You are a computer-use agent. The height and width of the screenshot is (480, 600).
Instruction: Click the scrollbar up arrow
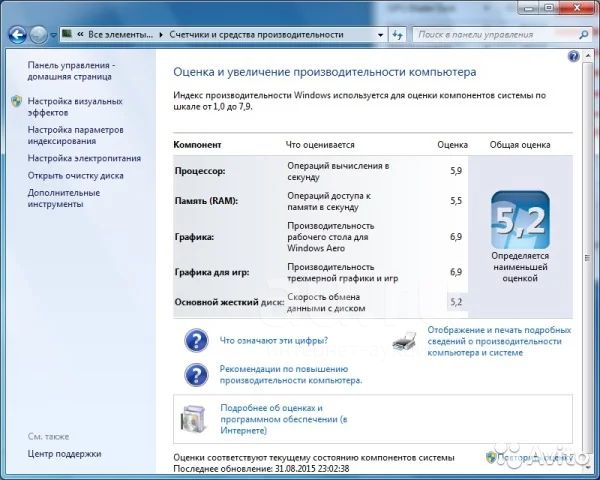588,56
